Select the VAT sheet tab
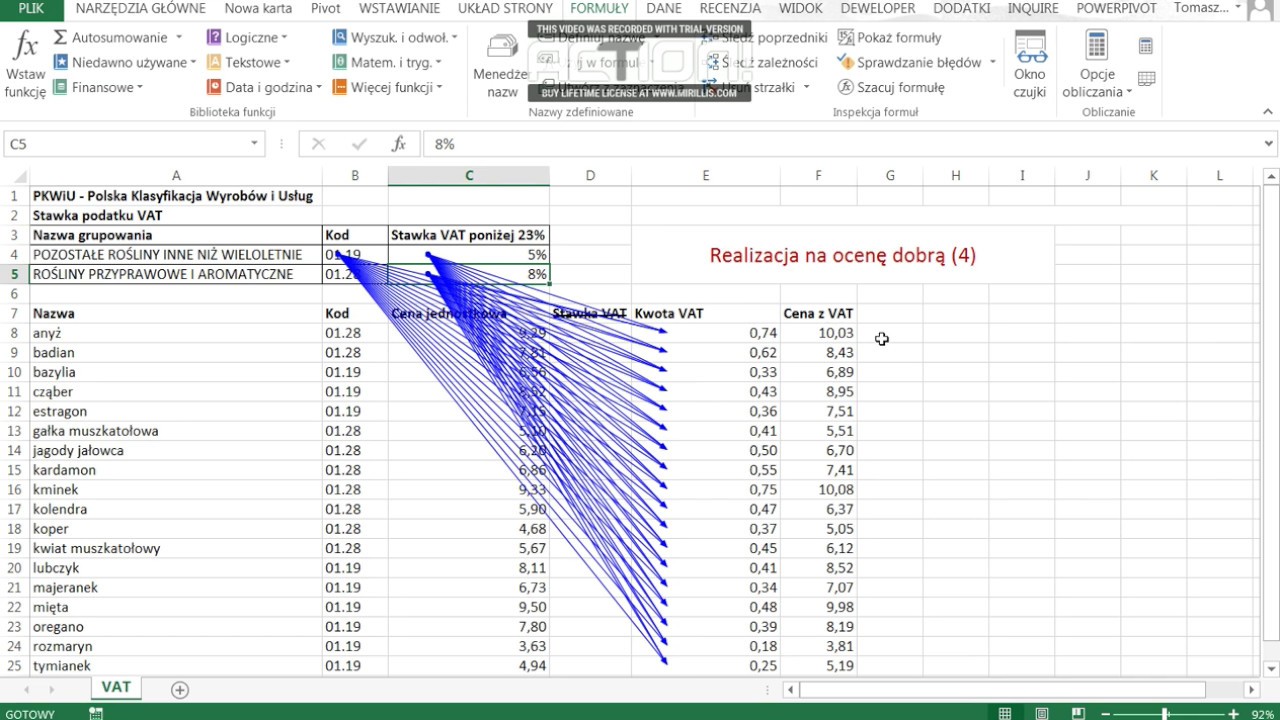Viewport: 1280px width, 720px height. [116, 688]
